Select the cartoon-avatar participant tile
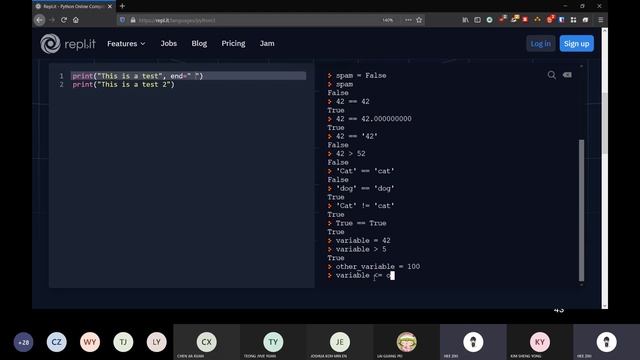 [x=407, y=342]
